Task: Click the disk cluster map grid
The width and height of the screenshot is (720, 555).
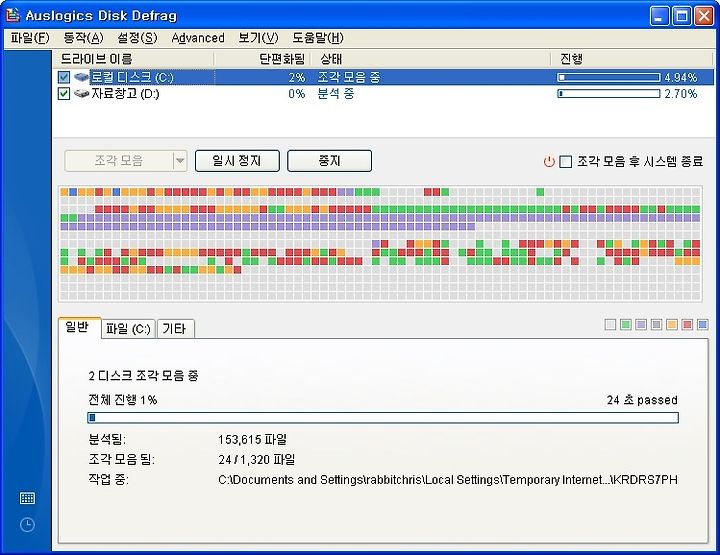Action: (380, 244)
